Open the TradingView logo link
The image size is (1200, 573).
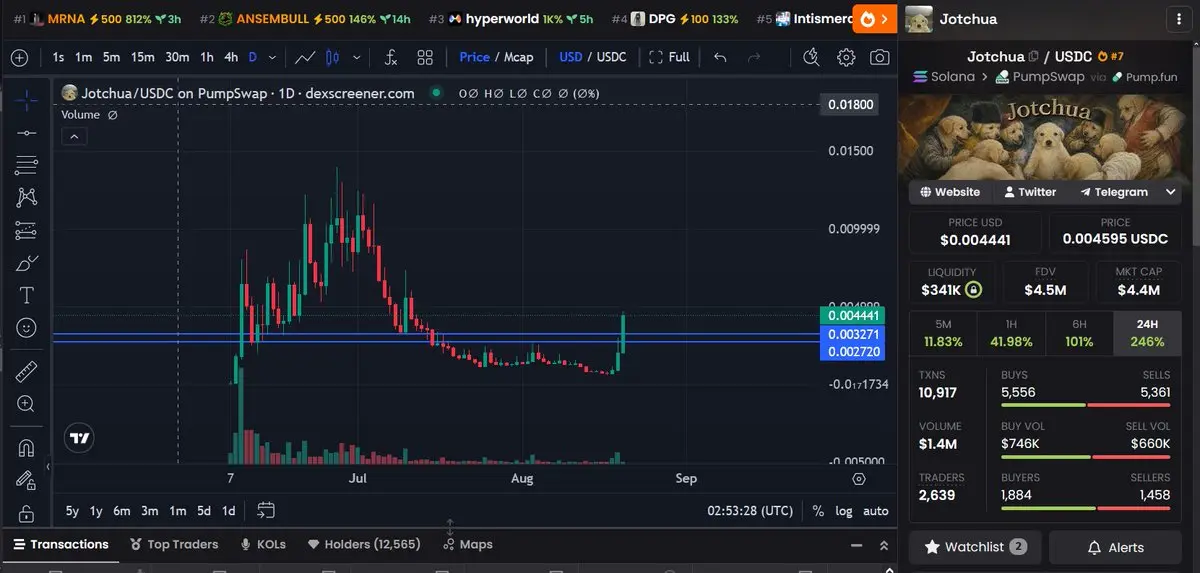pos(79,438)
